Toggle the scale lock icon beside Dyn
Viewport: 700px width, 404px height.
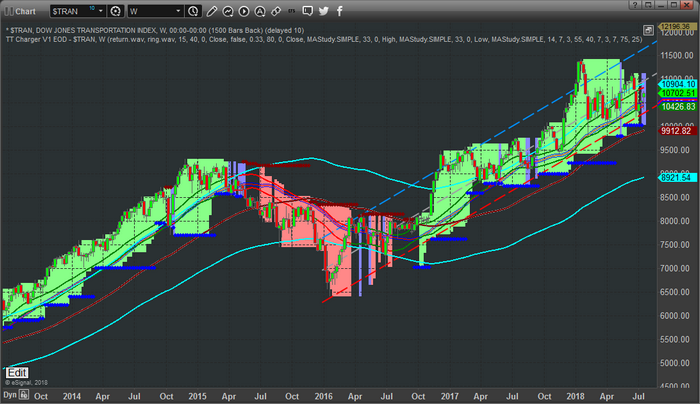pyautogui.click(x=24, y=395)
